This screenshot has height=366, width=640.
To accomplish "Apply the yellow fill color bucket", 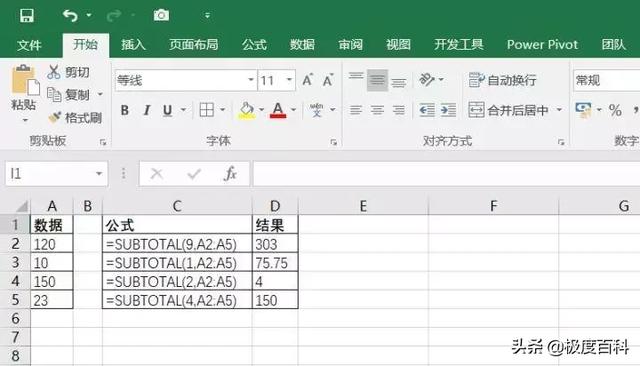I will click(247, 110).
